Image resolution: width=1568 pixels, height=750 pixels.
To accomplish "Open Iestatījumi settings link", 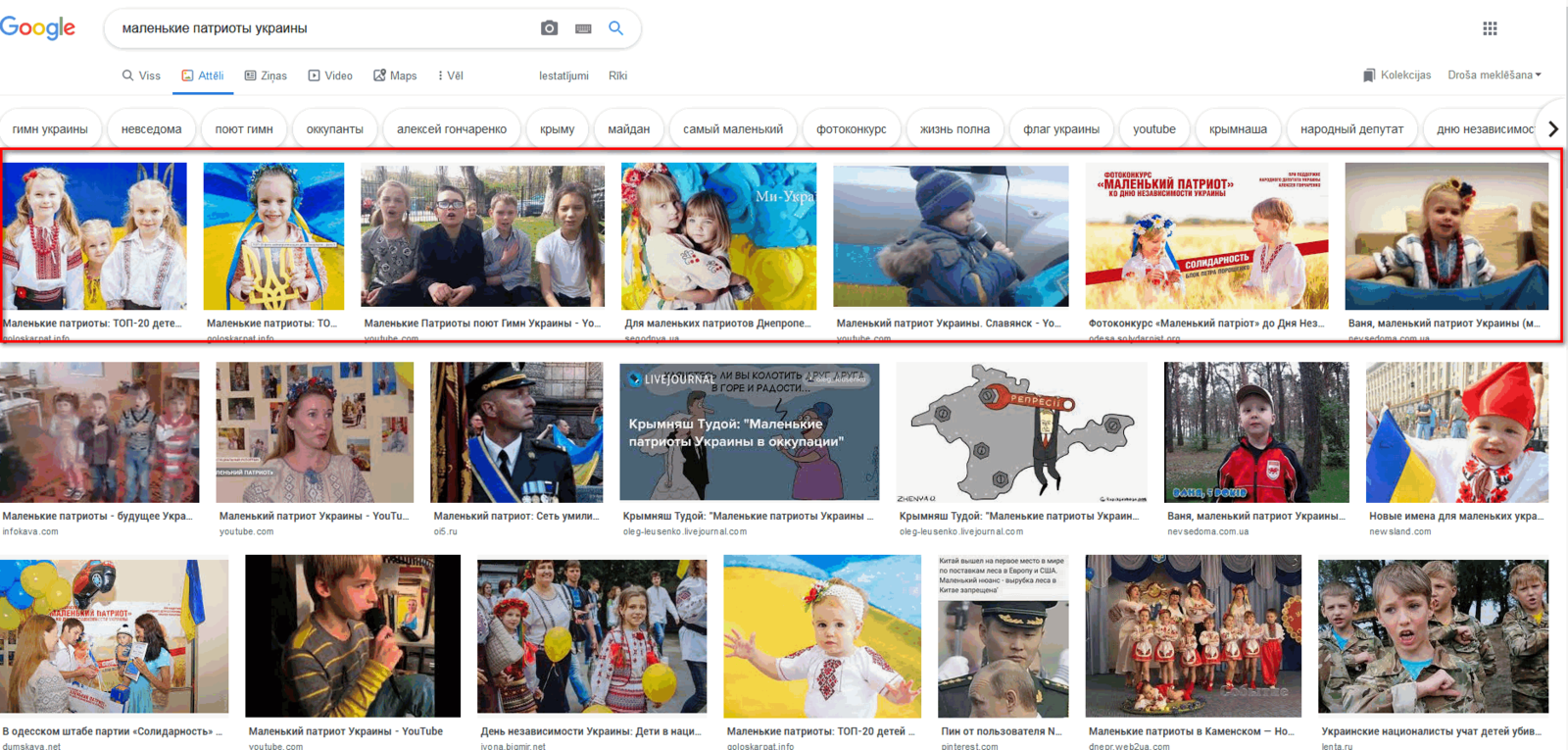I will [563, 75].
